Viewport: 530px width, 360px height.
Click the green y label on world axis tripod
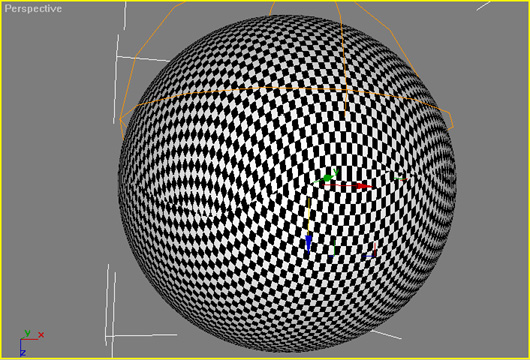pyautogui.click(x=28, y=333)
